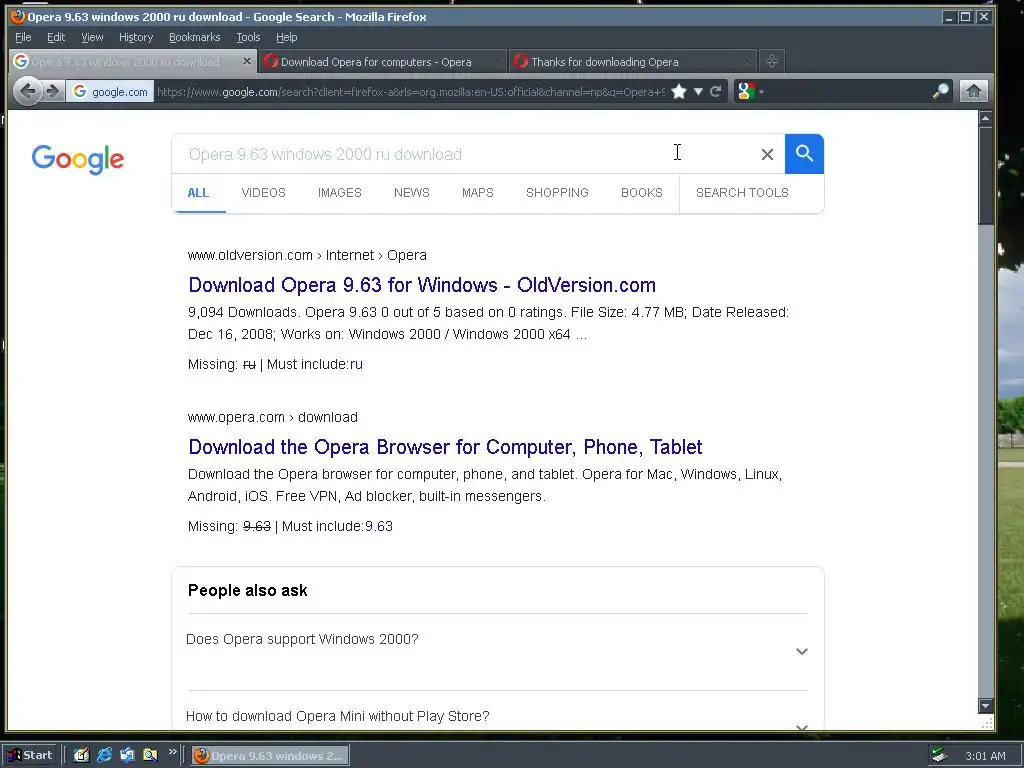Open a new tab with plus button
The width and height of the screenshot is (1024, 768).
[771, 61]
